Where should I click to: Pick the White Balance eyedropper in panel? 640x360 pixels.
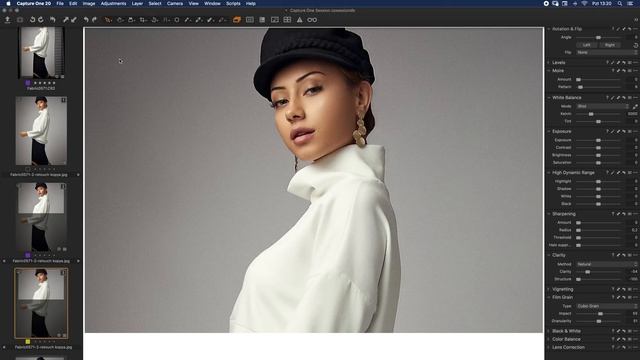click(x=635, y=107)
